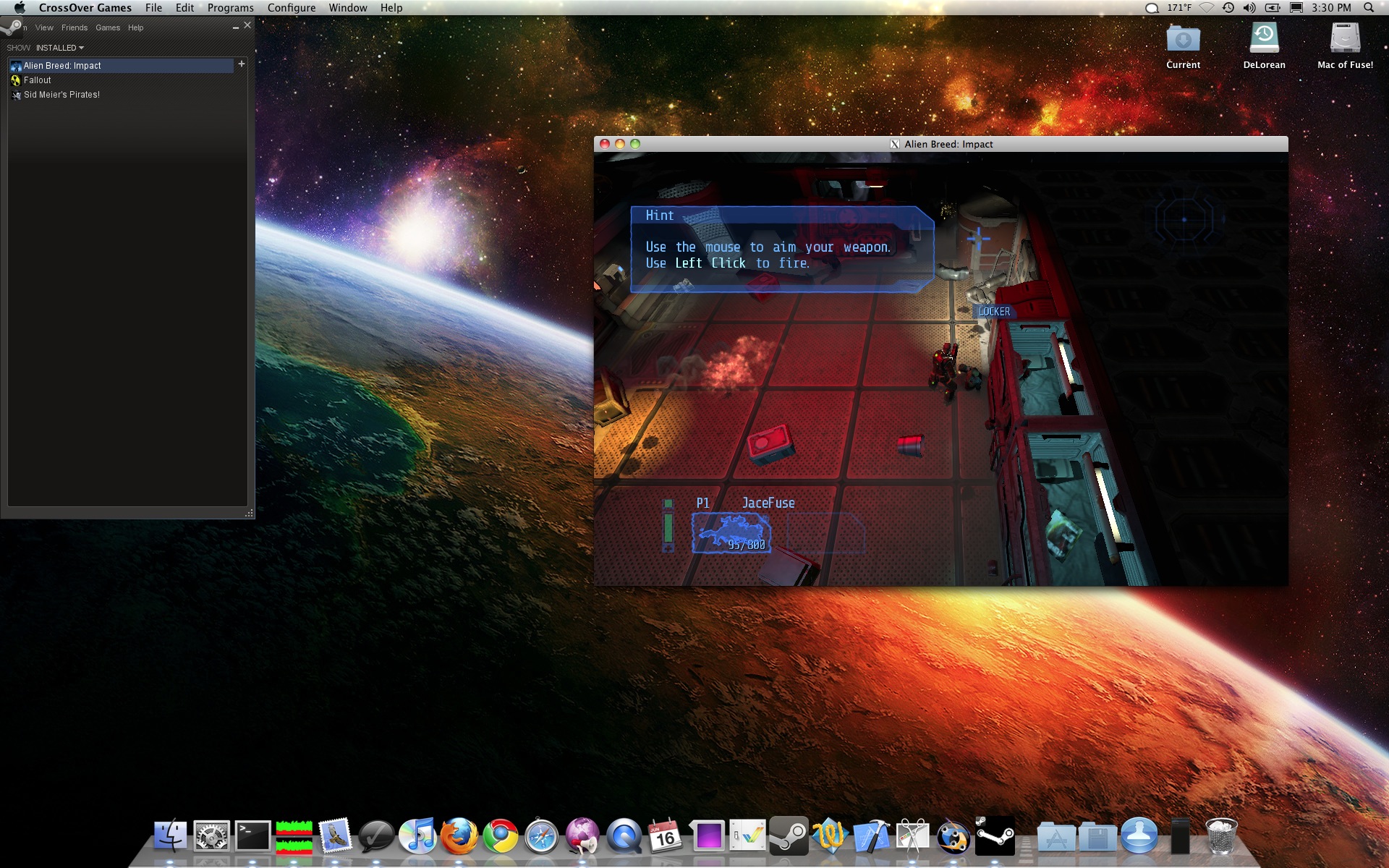1389x868 pixels.
Task: Grab the Steam window resize grip
Action: pyautogui.click(x=249, y=513)
